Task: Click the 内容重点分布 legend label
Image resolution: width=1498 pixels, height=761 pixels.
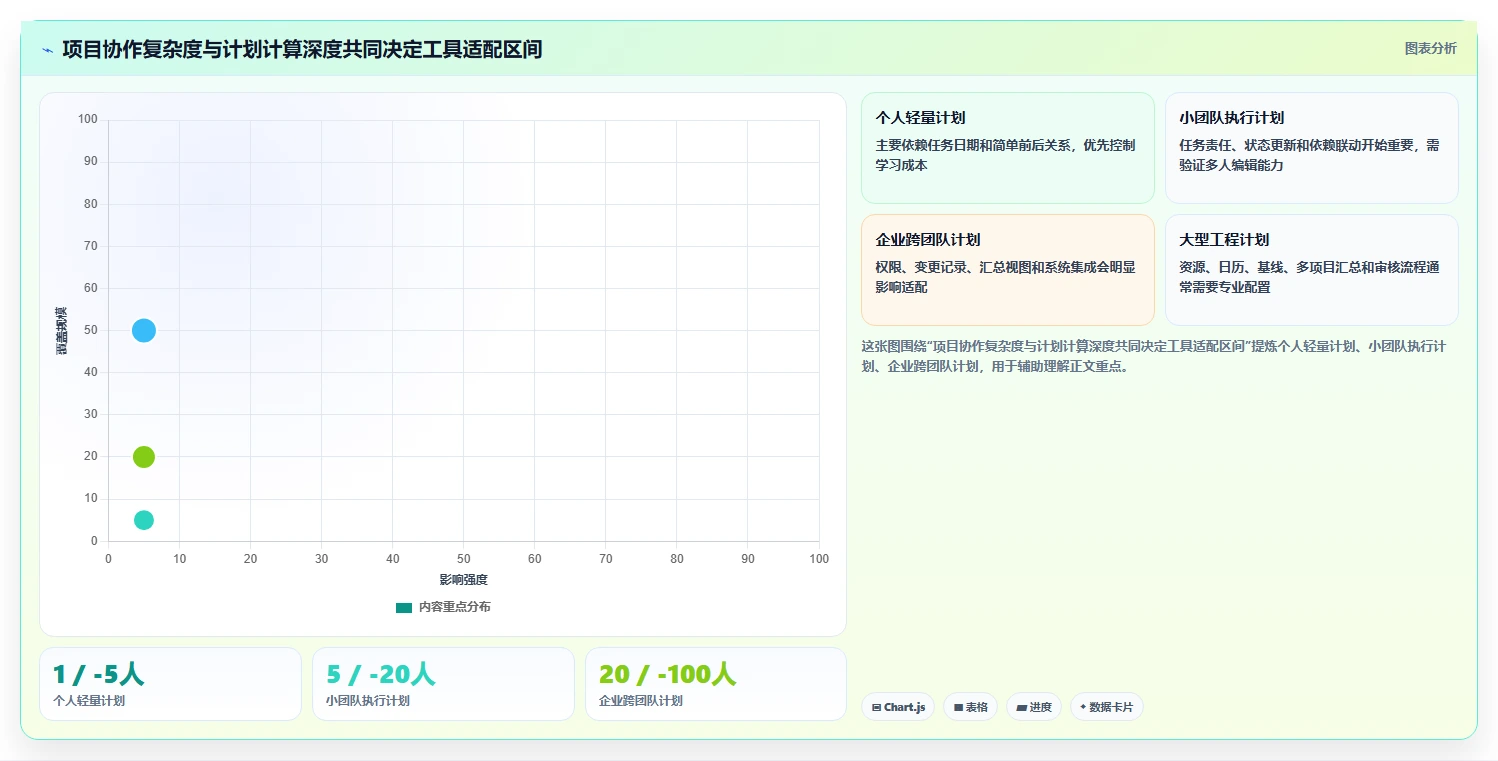Action: [455, 607]
